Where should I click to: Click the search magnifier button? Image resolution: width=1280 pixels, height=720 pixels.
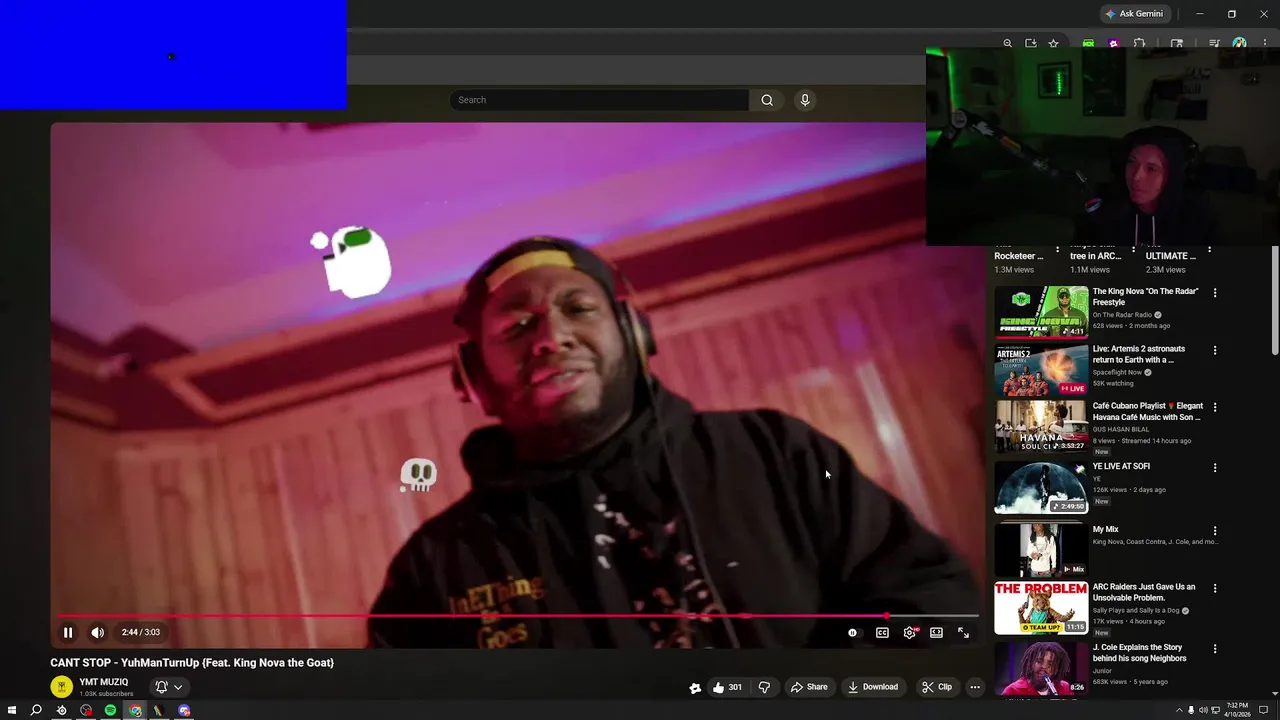coord(767,100)
